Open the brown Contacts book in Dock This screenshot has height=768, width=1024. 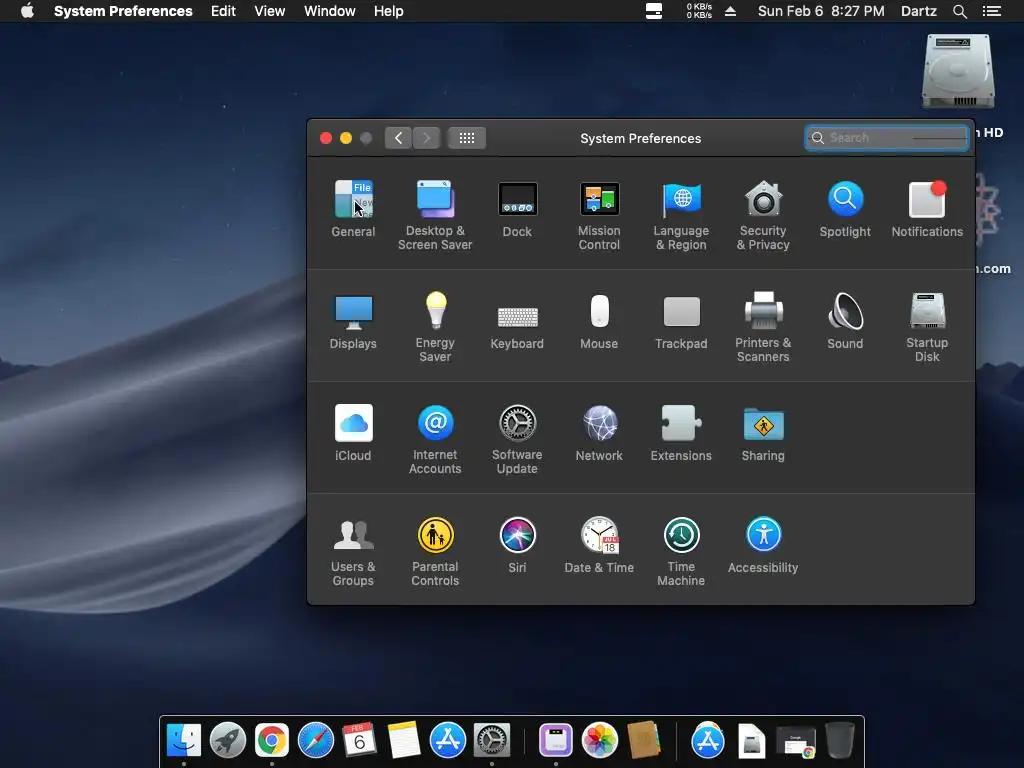[x=644, y=739]
